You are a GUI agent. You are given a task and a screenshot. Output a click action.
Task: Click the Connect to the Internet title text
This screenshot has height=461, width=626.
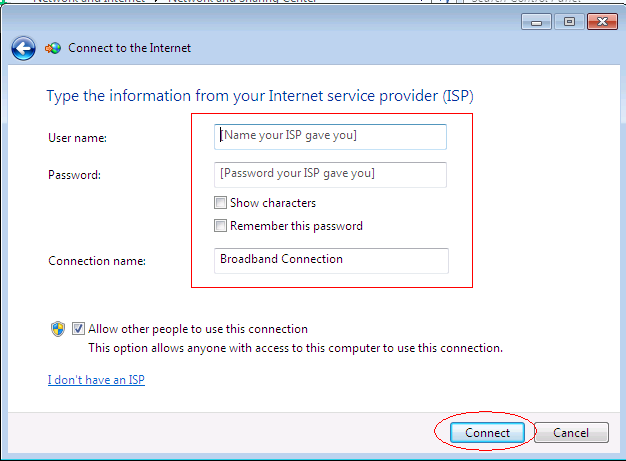[x=129, y=48]
